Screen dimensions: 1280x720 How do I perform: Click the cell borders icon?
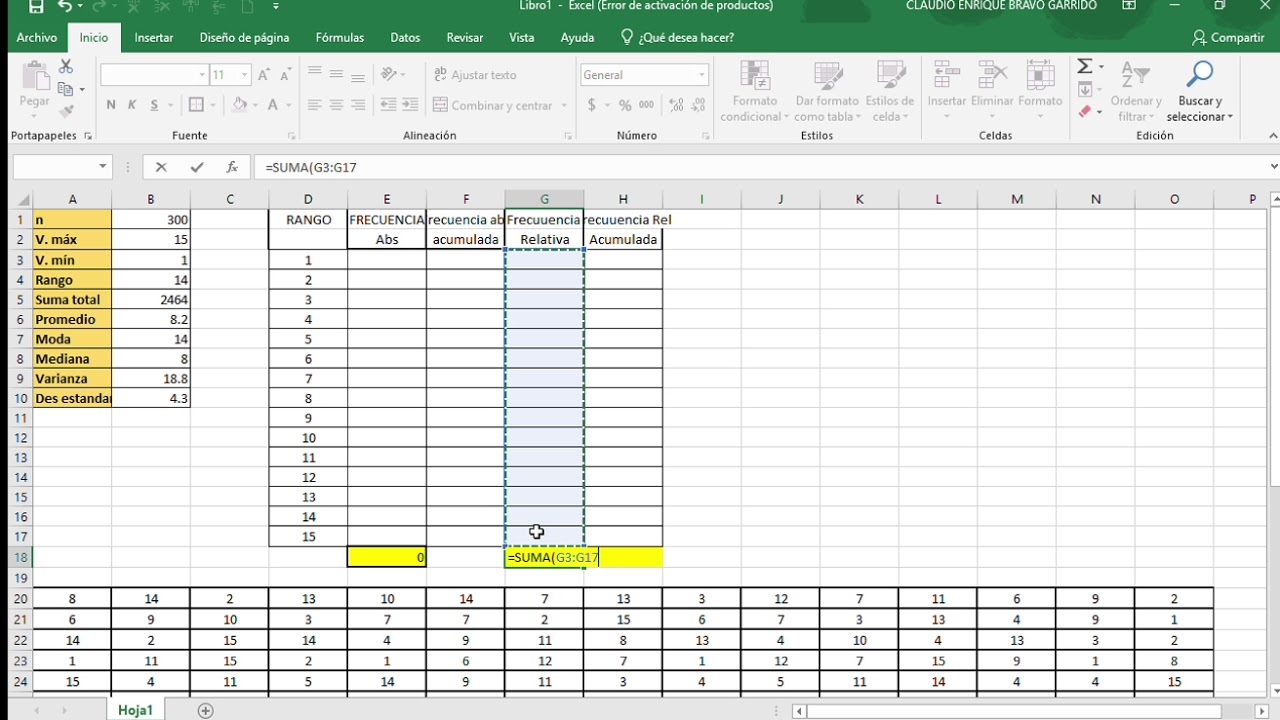[x=196, y=105]
